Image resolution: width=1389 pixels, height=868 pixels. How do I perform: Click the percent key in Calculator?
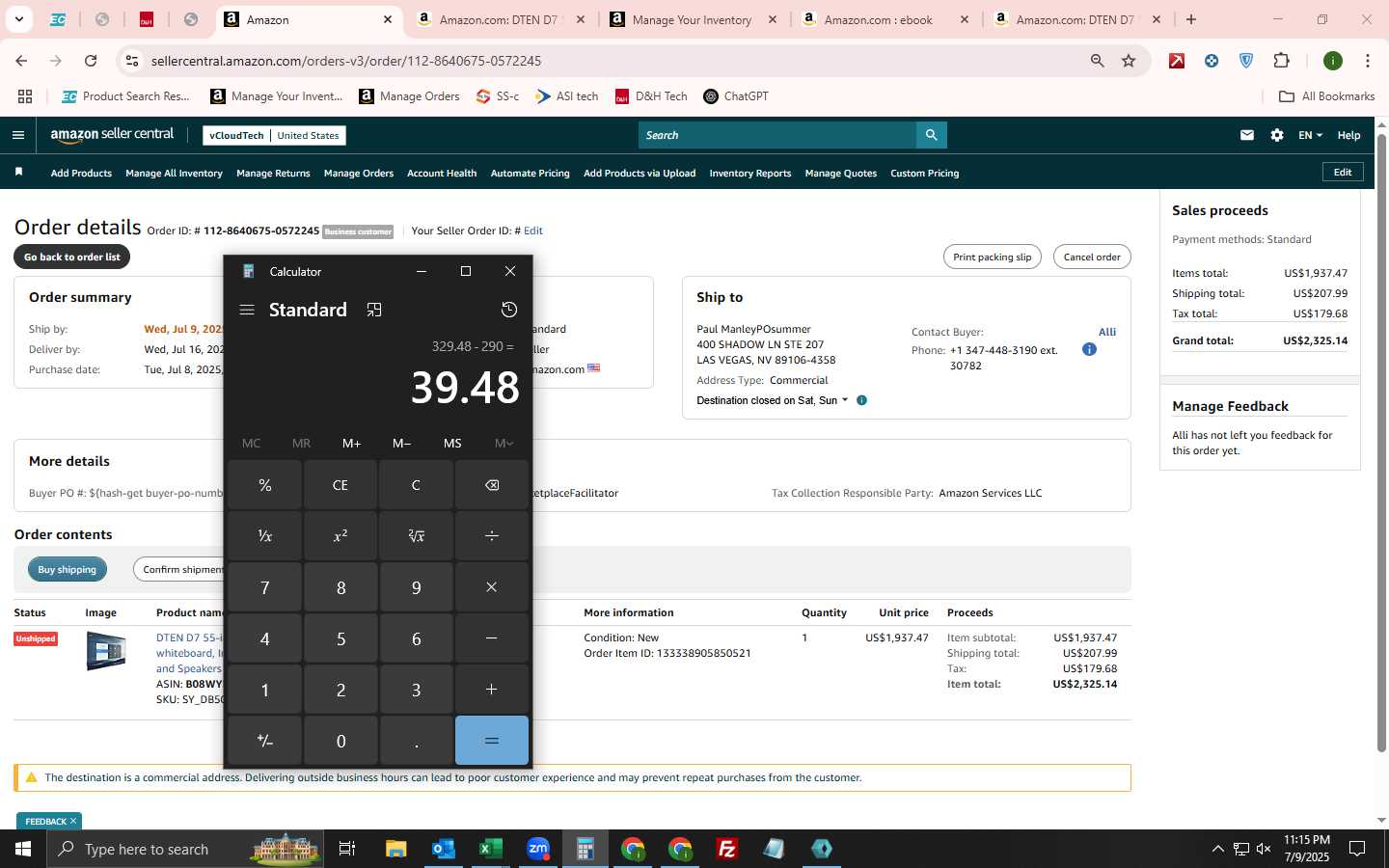coord(265,485)
